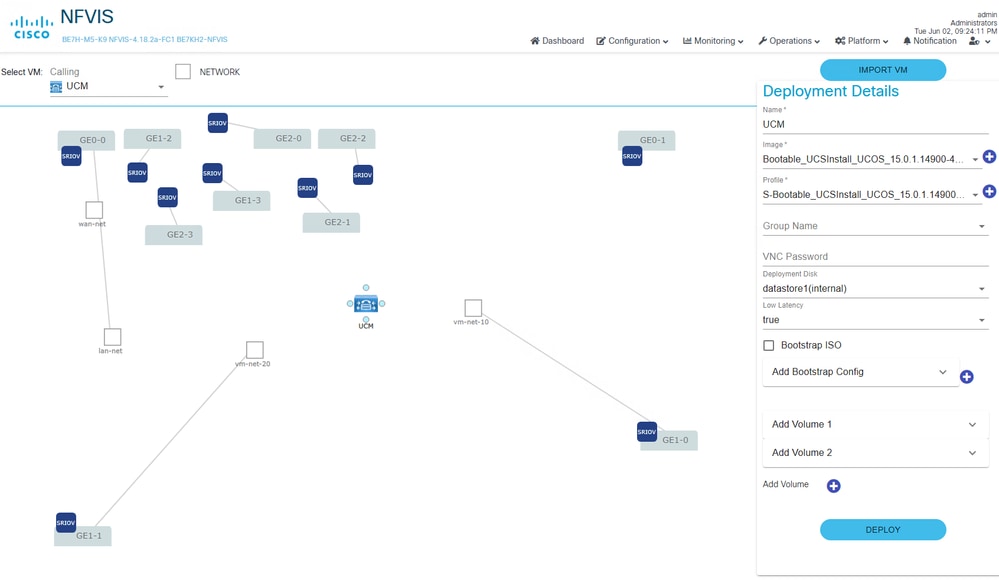Click the GE1-3 interface node
999x580 pixels.
(241, 200)
